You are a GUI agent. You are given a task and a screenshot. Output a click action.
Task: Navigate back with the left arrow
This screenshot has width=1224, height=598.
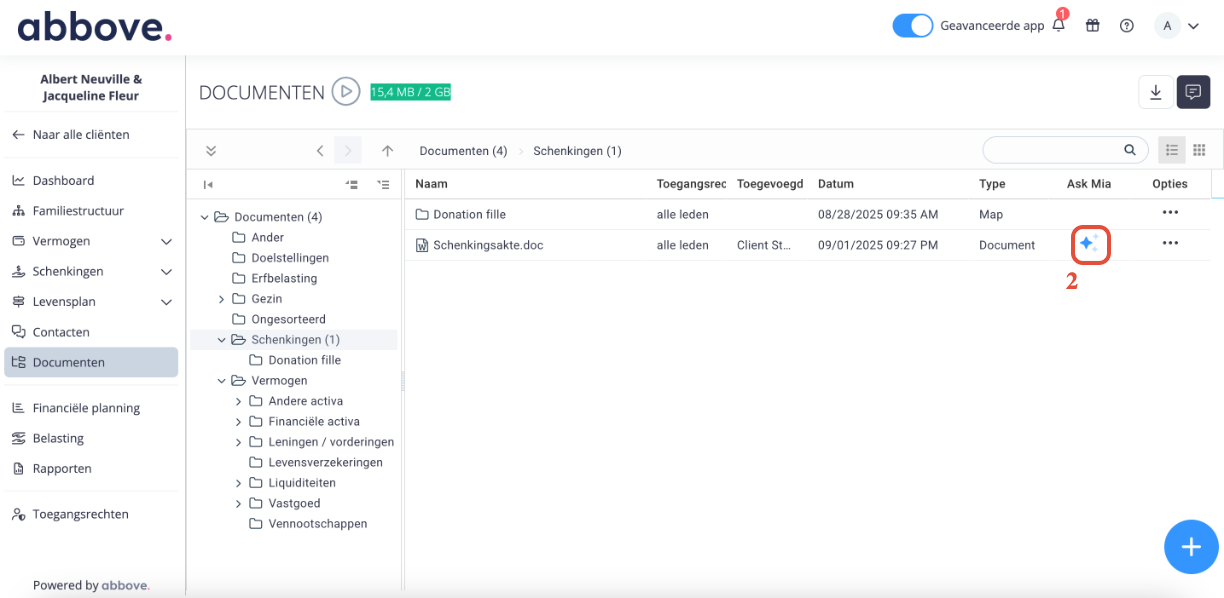tap(320, 150)
